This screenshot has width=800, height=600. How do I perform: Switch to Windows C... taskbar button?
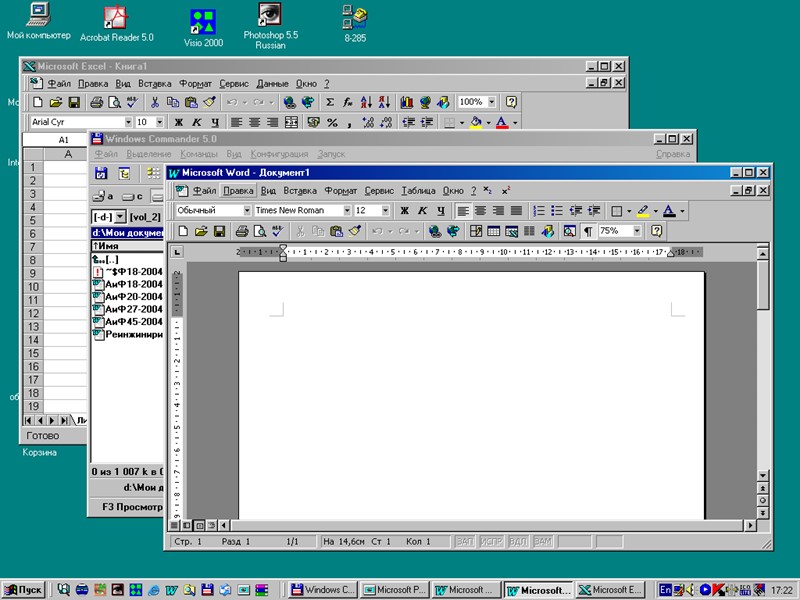click(x=322, y=590)
